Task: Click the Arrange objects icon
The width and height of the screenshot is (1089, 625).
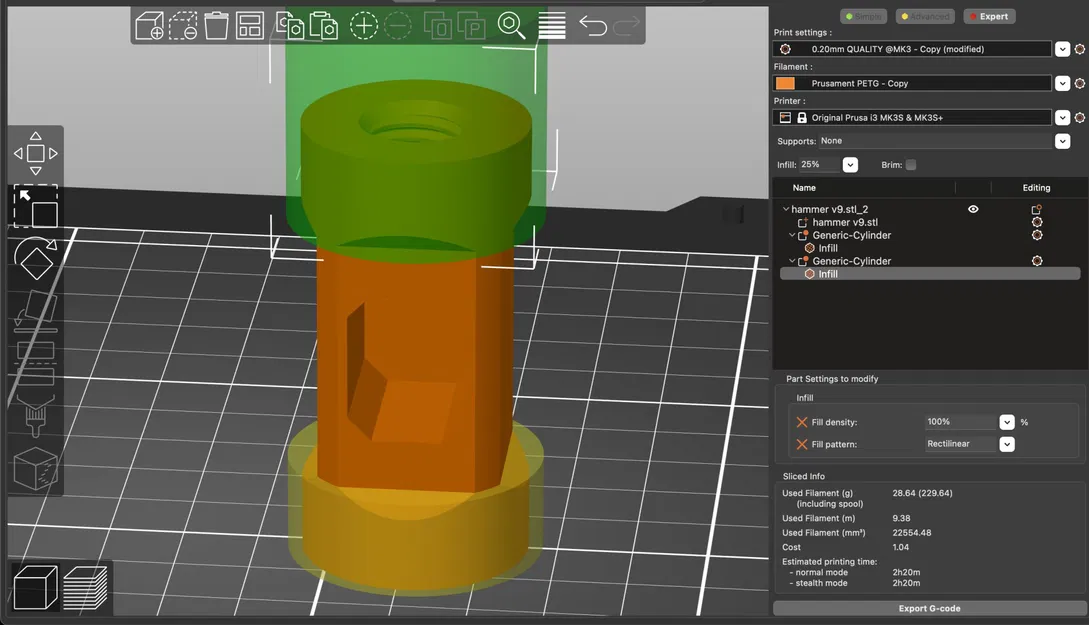Action: [x=250, y=26]
